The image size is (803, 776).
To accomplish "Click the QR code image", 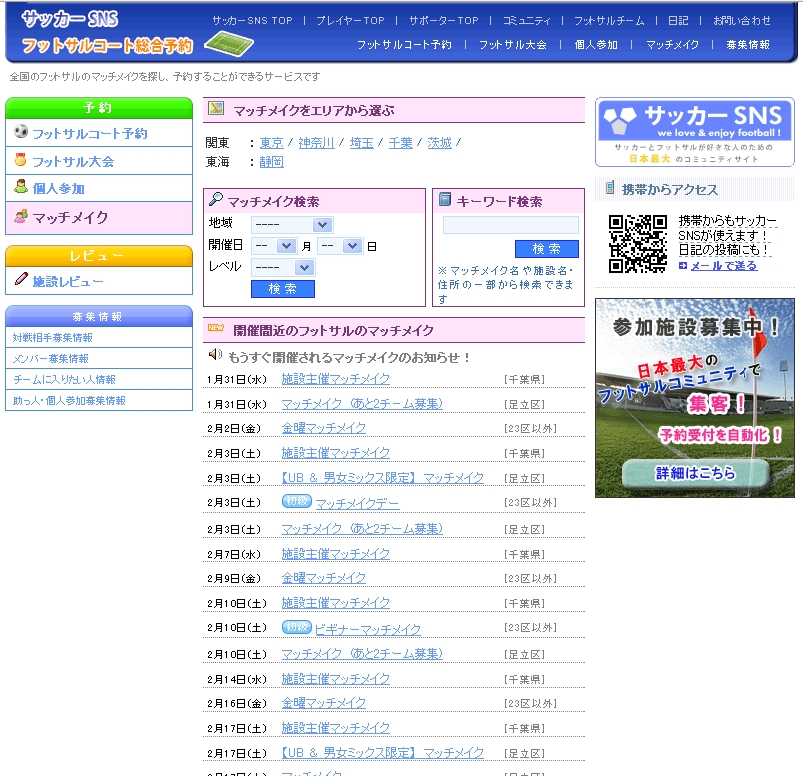I will (x=637, y=244).
